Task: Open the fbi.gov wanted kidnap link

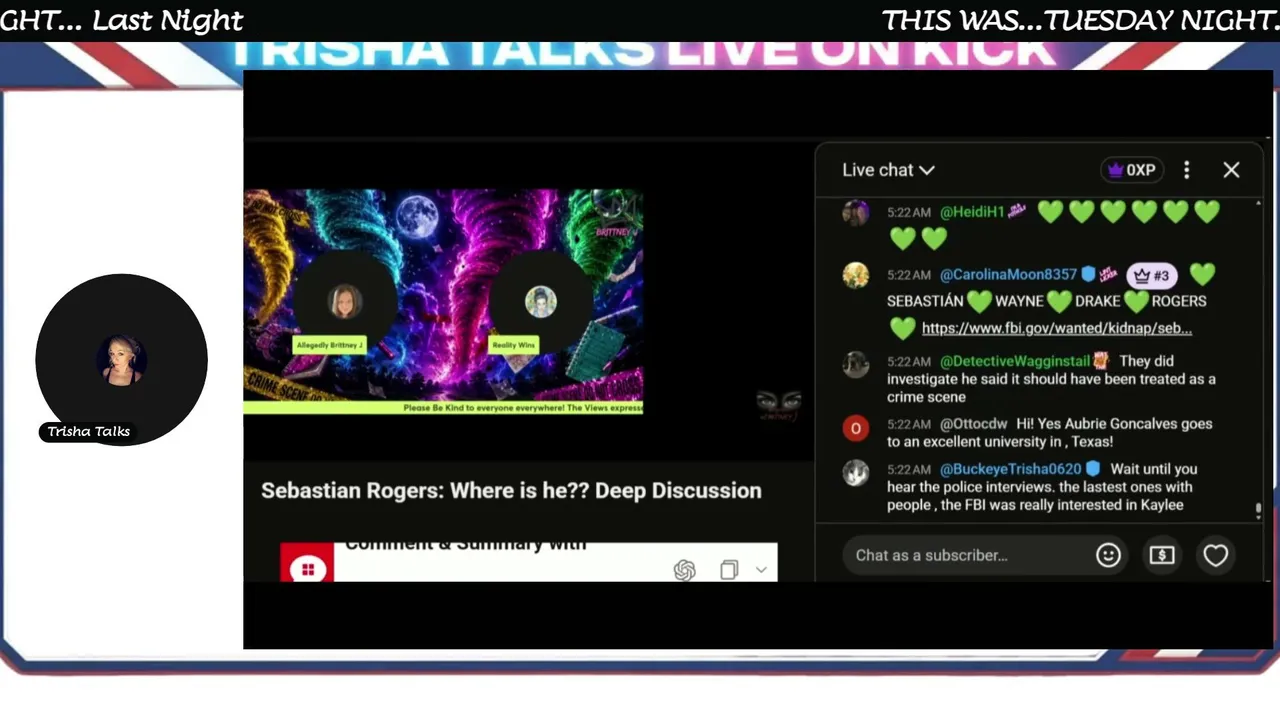Action: click(x=1057, y=328)
